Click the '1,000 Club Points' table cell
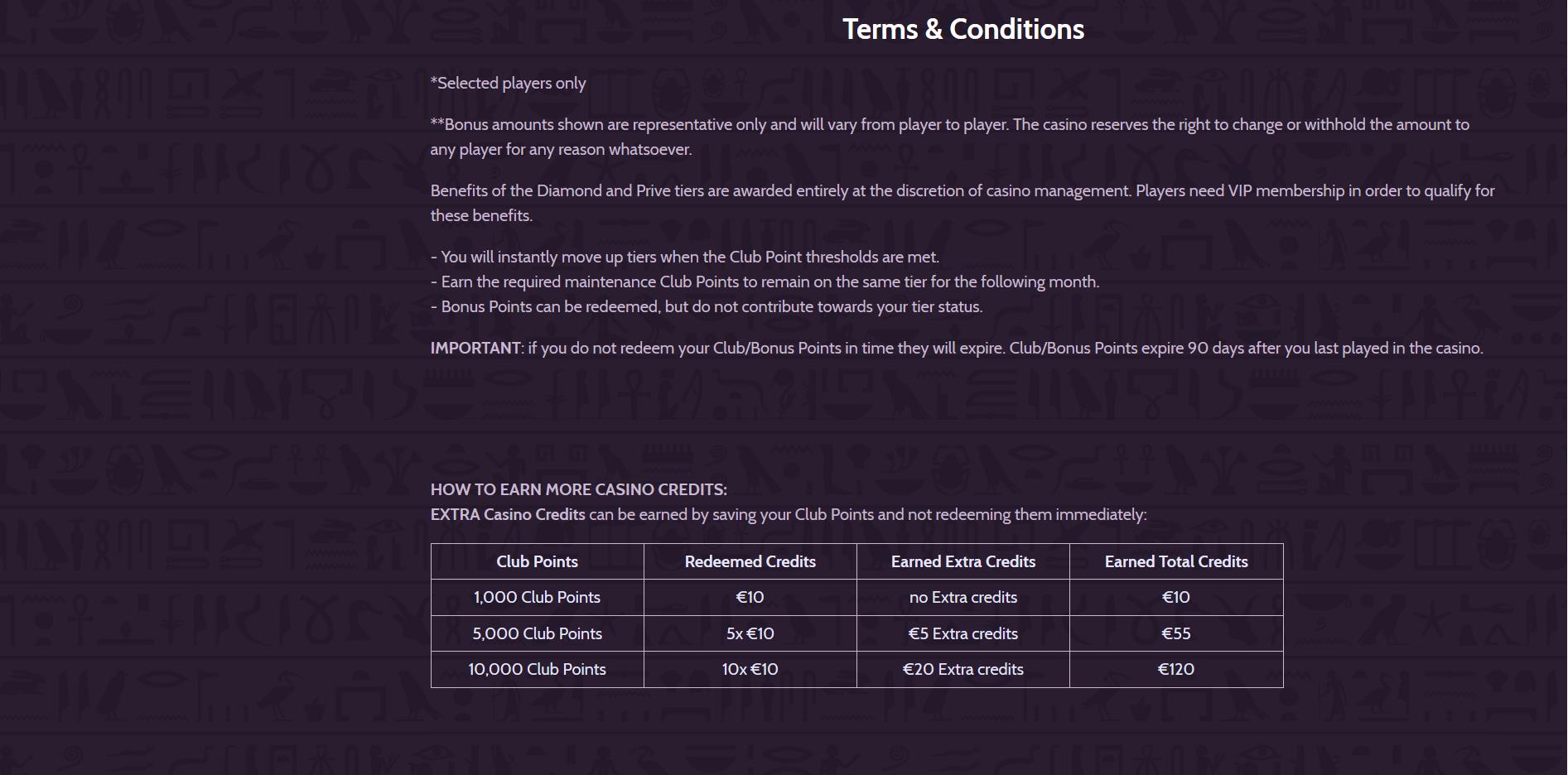Image resolution: width=1568 pixels, height=775 pixels. pyautogui.click(x=538, y=597)
